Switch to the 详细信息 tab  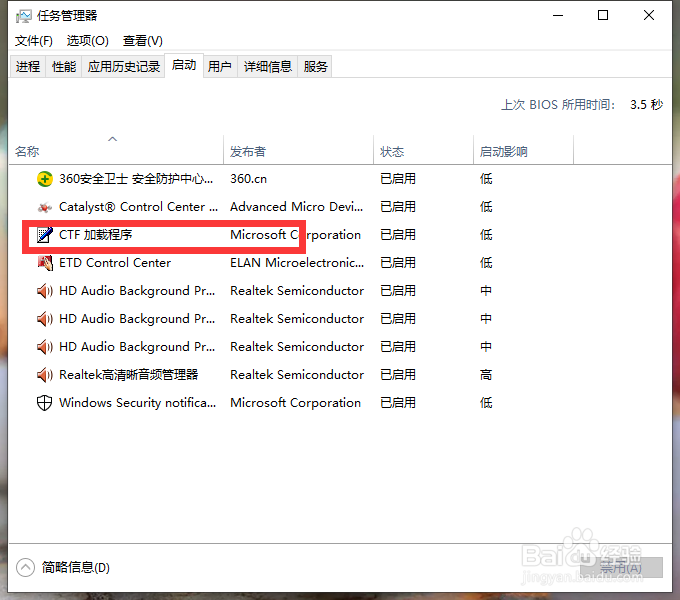pos(268,67)
